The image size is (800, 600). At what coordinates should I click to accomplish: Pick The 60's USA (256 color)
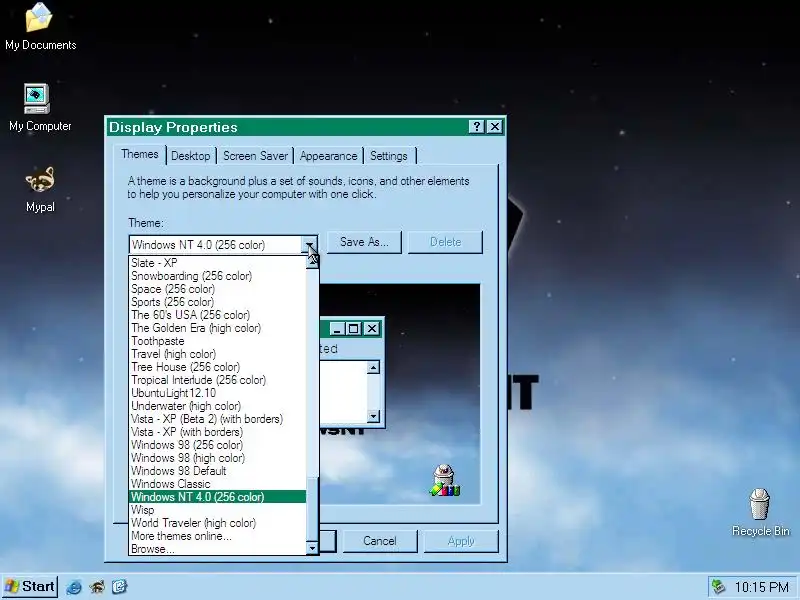(x=217, y=315)
